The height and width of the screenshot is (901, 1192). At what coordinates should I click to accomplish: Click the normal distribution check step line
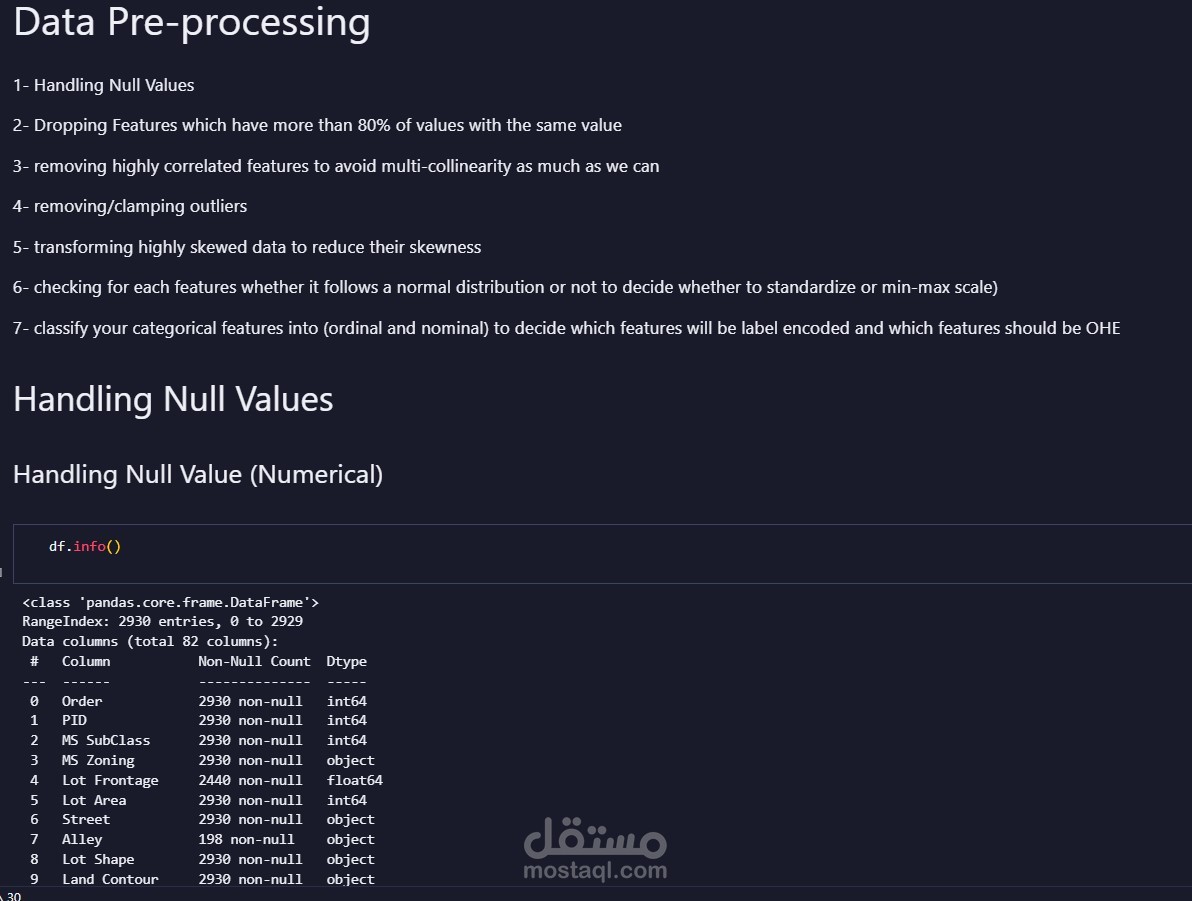pos(505,287)
